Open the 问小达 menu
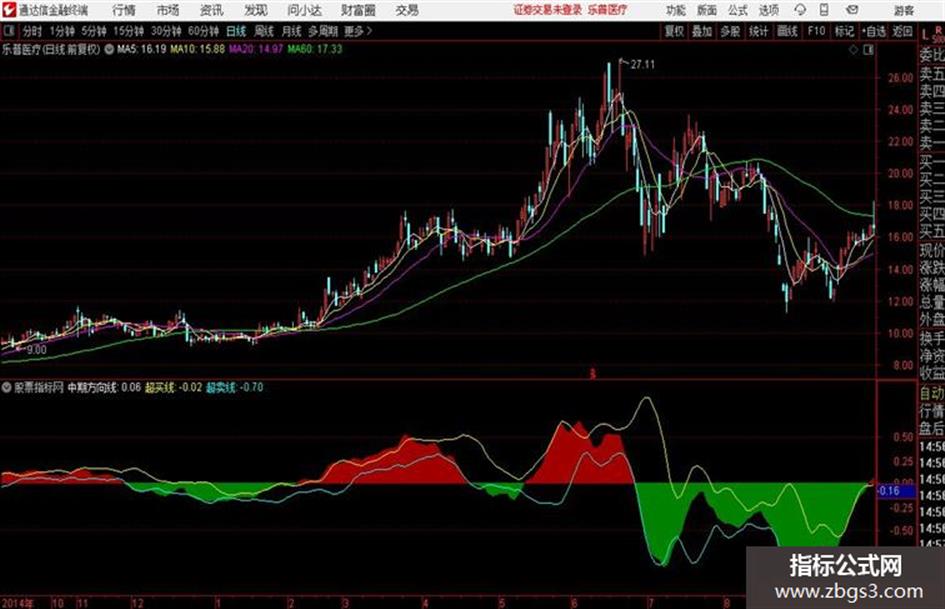 point(304,10)
